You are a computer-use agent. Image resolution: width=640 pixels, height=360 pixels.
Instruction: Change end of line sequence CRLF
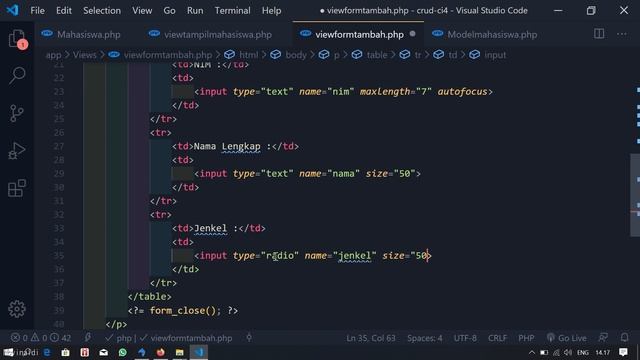497,338
